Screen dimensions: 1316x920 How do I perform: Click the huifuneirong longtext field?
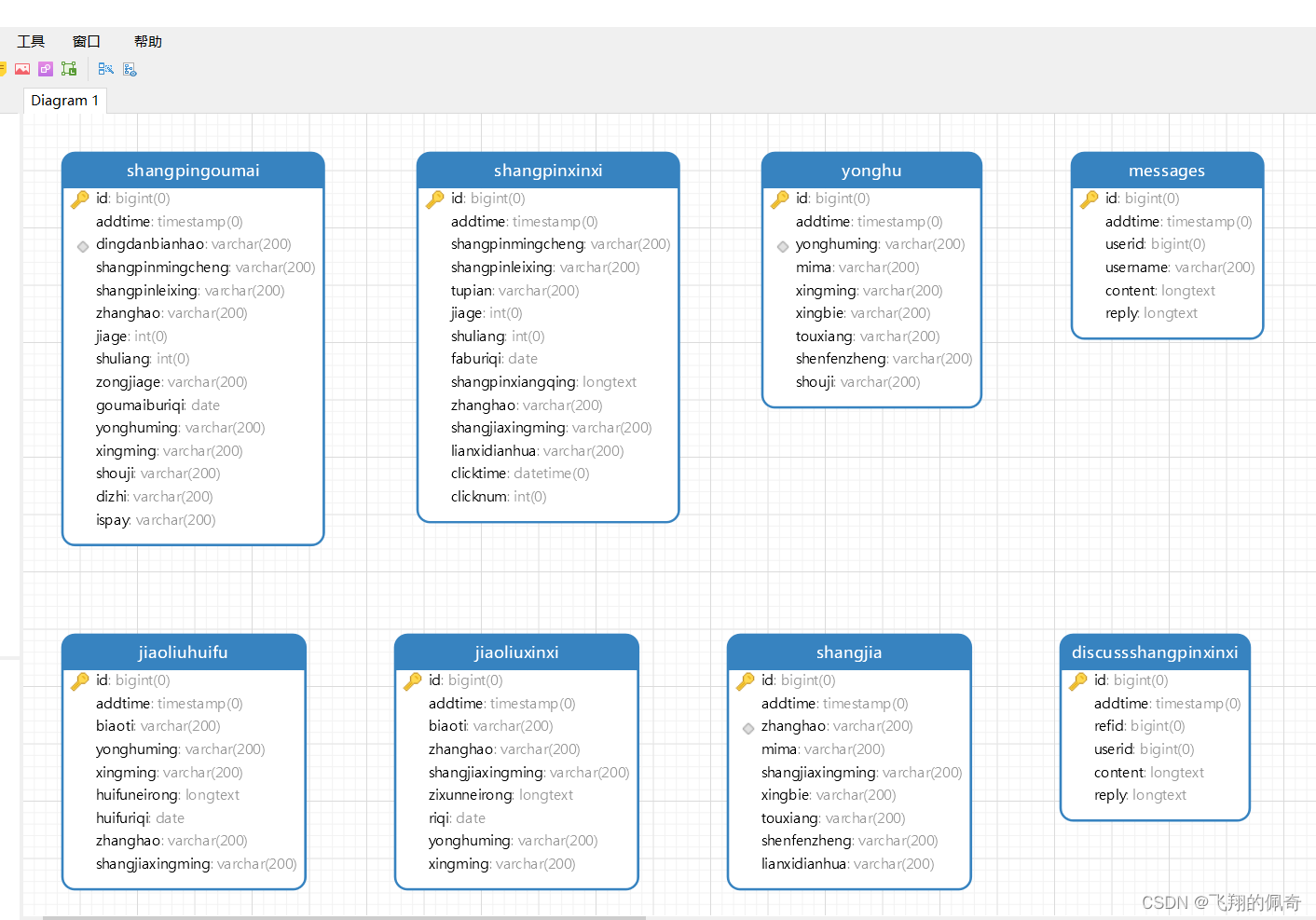pyautogui.click(x=168, y=795)
